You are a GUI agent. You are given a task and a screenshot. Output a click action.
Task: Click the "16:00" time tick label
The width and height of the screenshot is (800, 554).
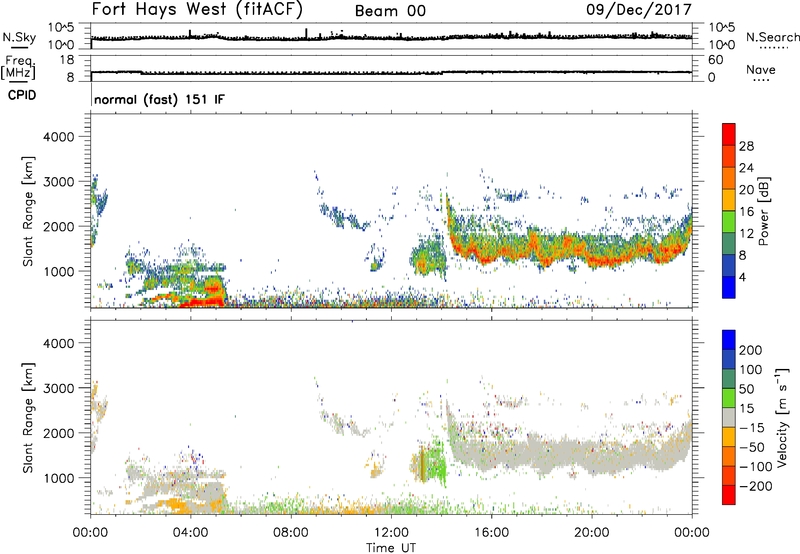(491, 533)
